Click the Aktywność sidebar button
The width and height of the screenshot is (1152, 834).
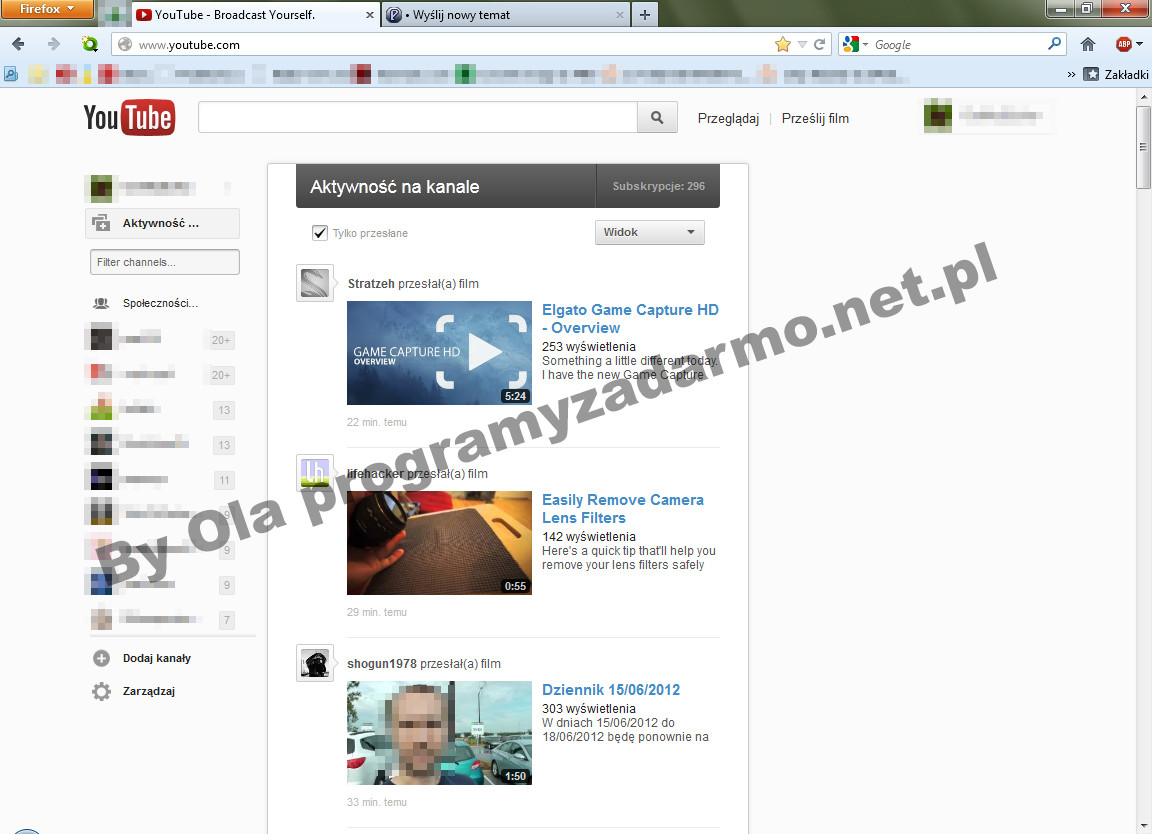[x=162, y=223]
